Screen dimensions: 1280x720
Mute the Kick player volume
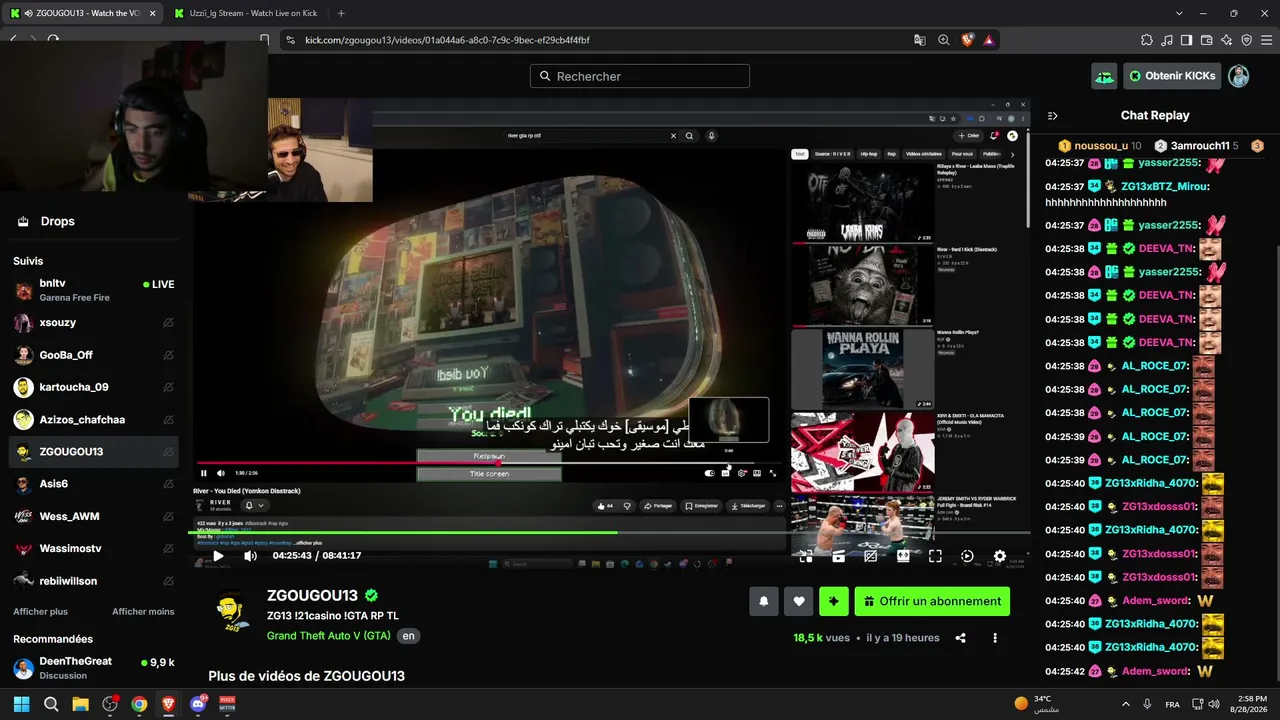coord(250,556)
